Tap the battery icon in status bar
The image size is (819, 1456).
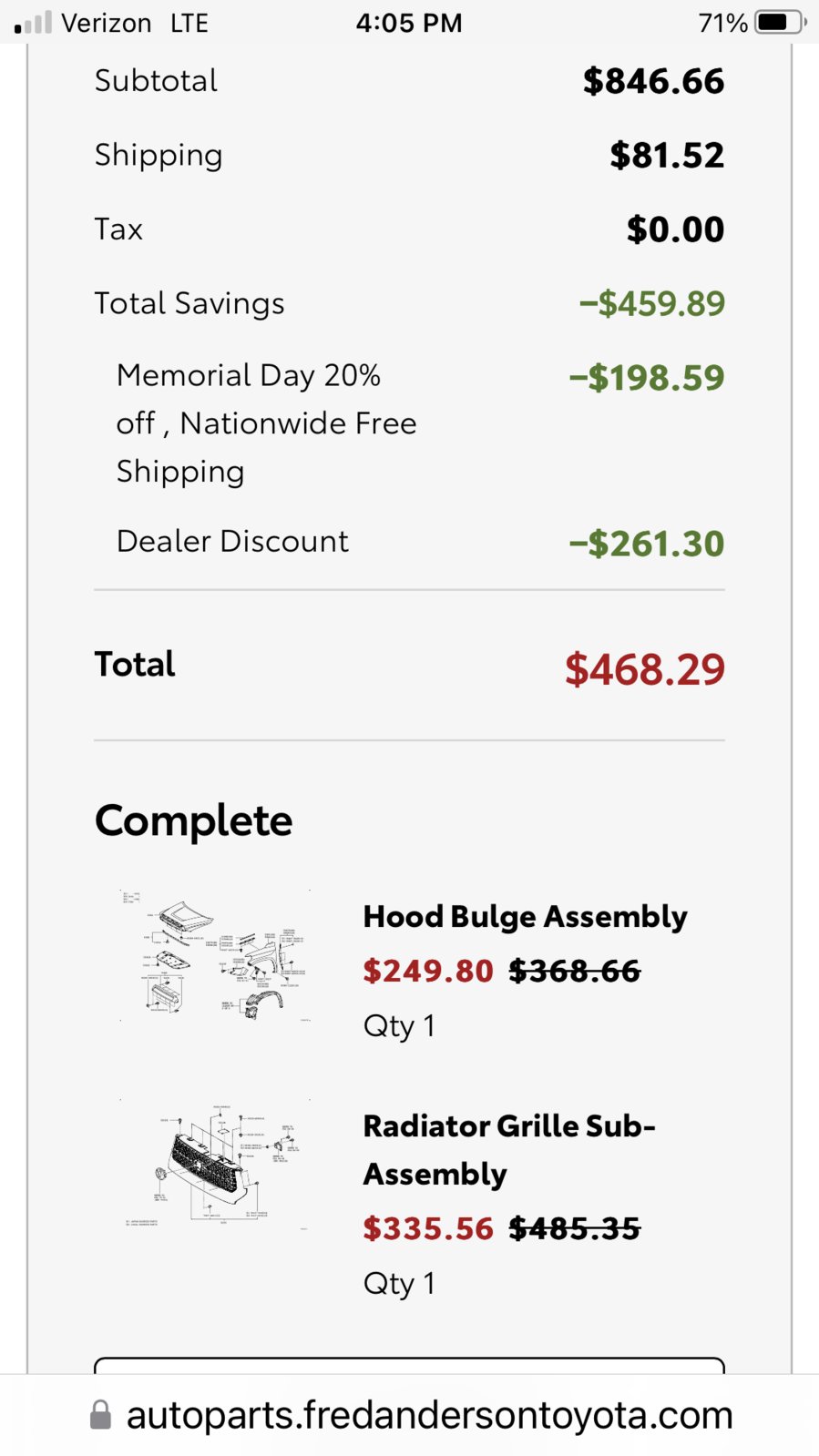click(x=781, y=22)
